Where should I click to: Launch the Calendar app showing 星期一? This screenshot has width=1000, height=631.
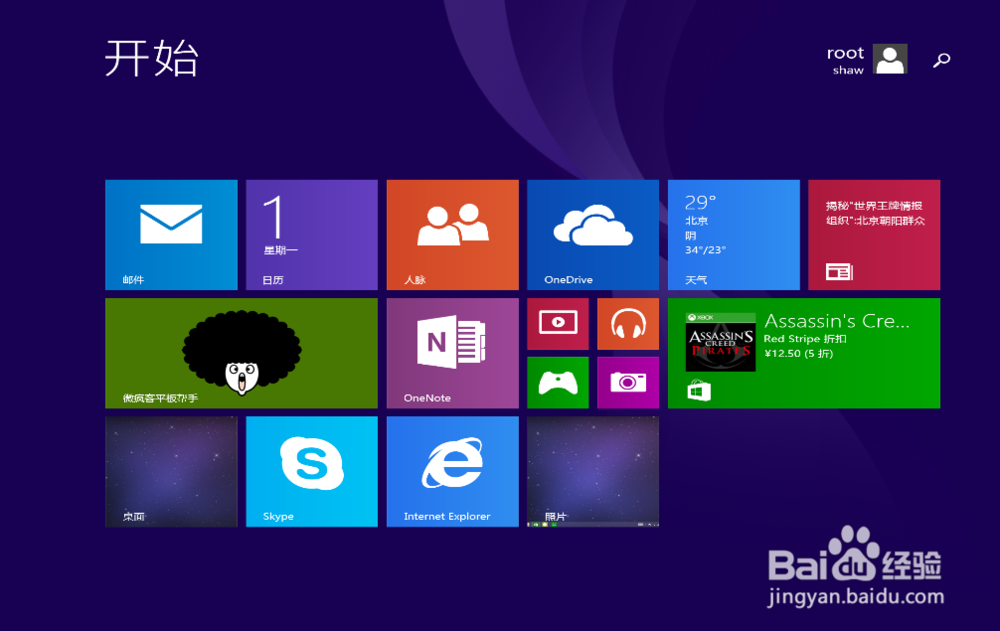pyautogui.click(x=311, y=234)
